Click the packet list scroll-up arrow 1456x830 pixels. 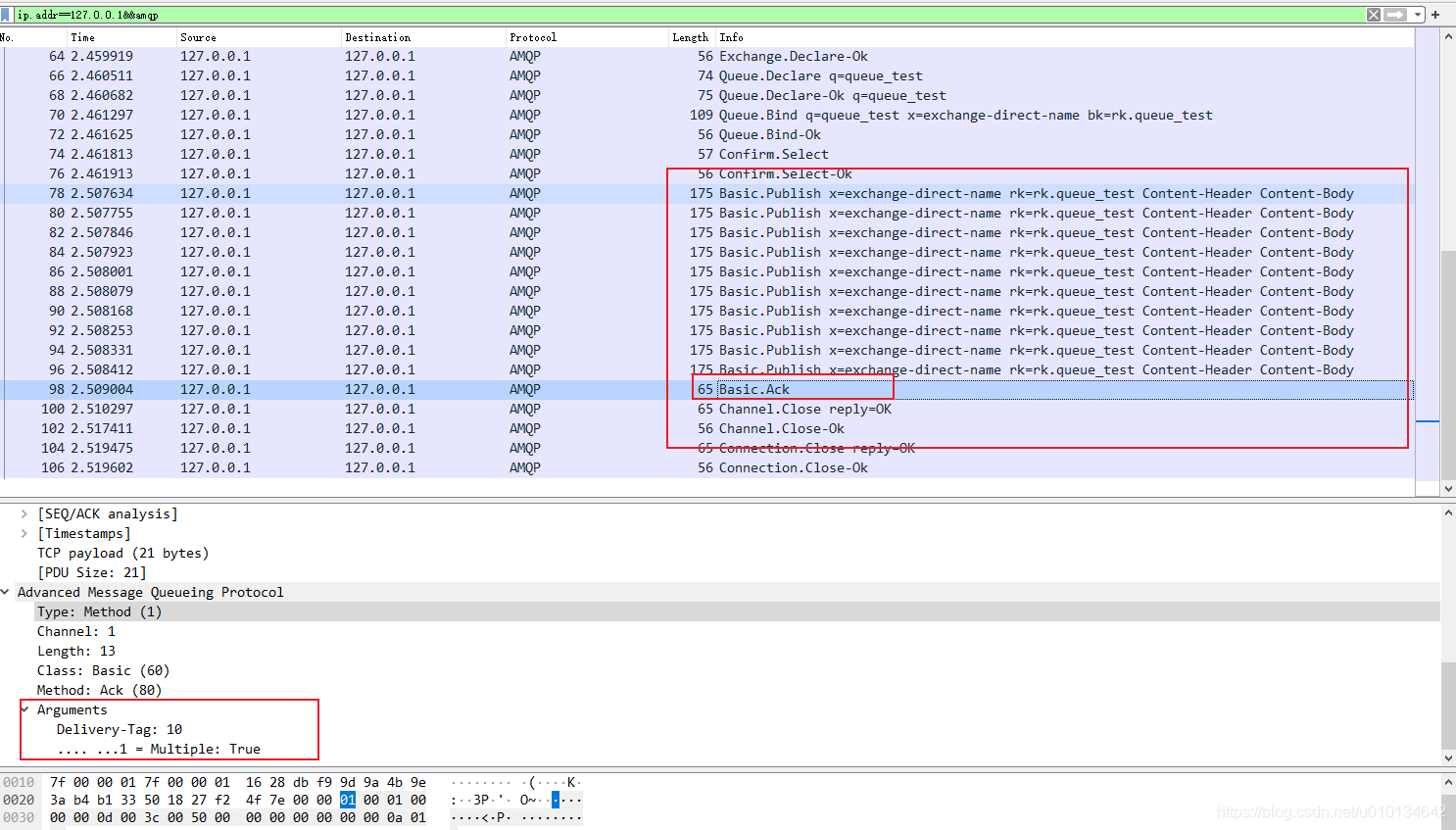pos(1448,35)
